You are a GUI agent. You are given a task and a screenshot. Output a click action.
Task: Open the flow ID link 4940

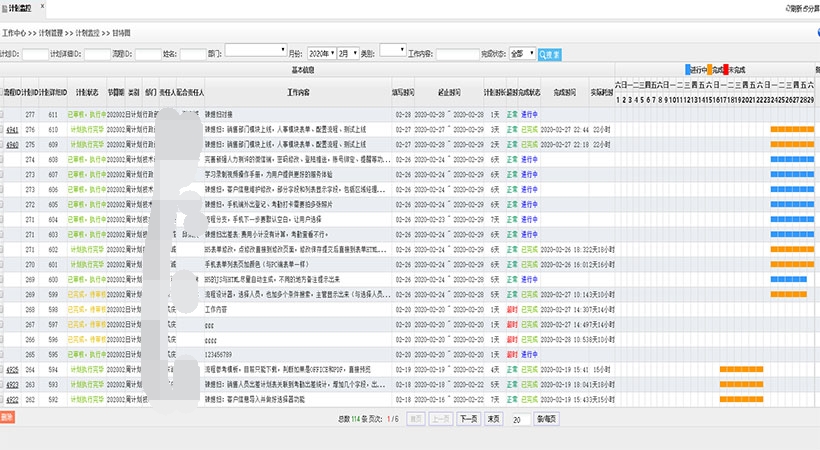pos(12,144)
